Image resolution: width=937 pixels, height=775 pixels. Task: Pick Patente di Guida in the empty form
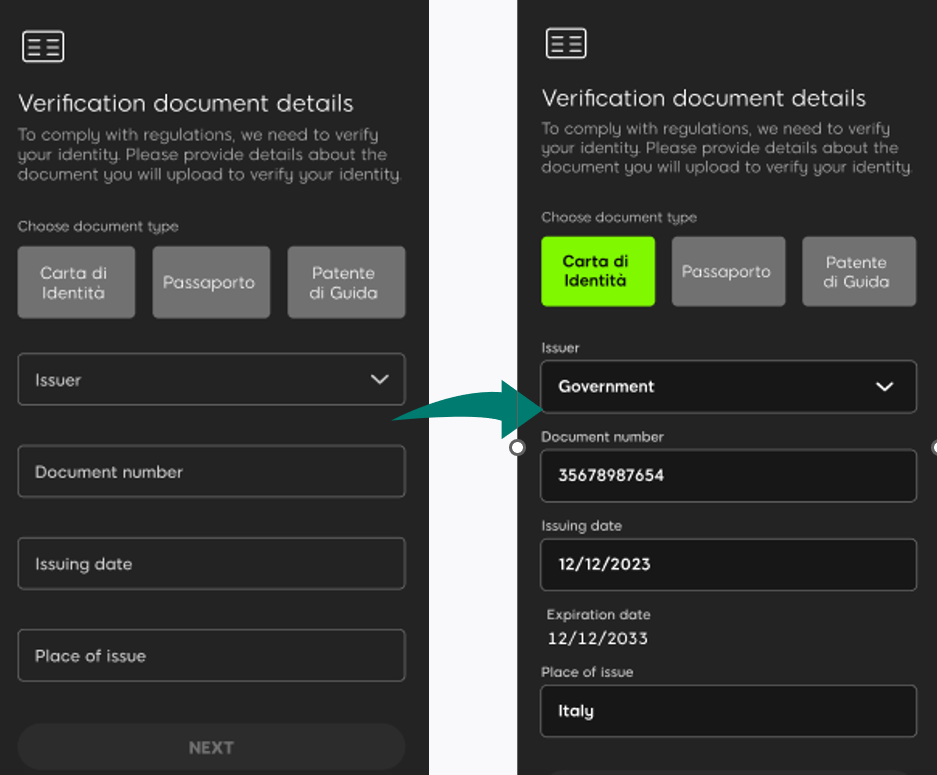coord(346,282)
